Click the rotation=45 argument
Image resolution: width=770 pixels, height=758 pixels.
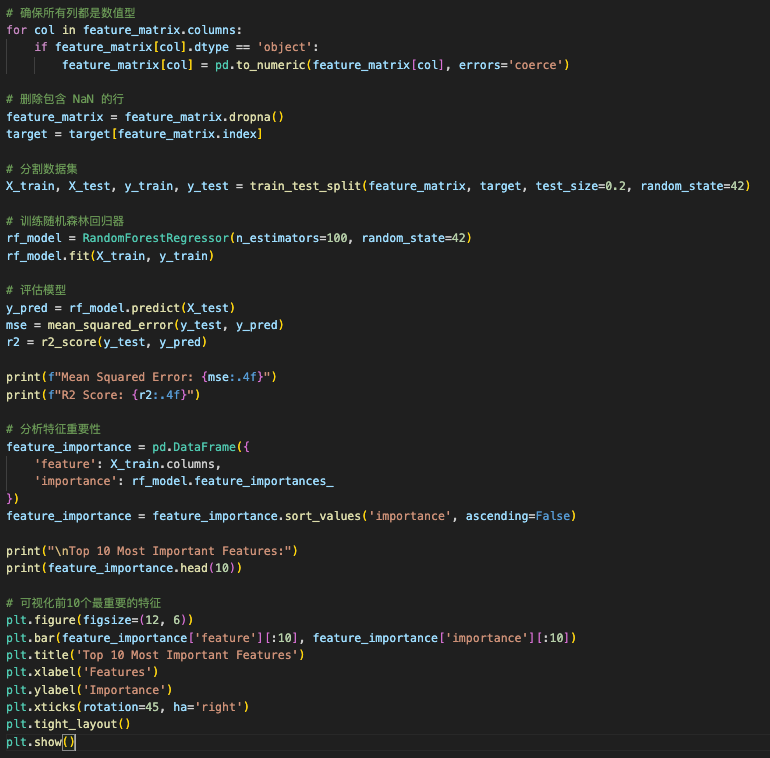tap(121, 707)
